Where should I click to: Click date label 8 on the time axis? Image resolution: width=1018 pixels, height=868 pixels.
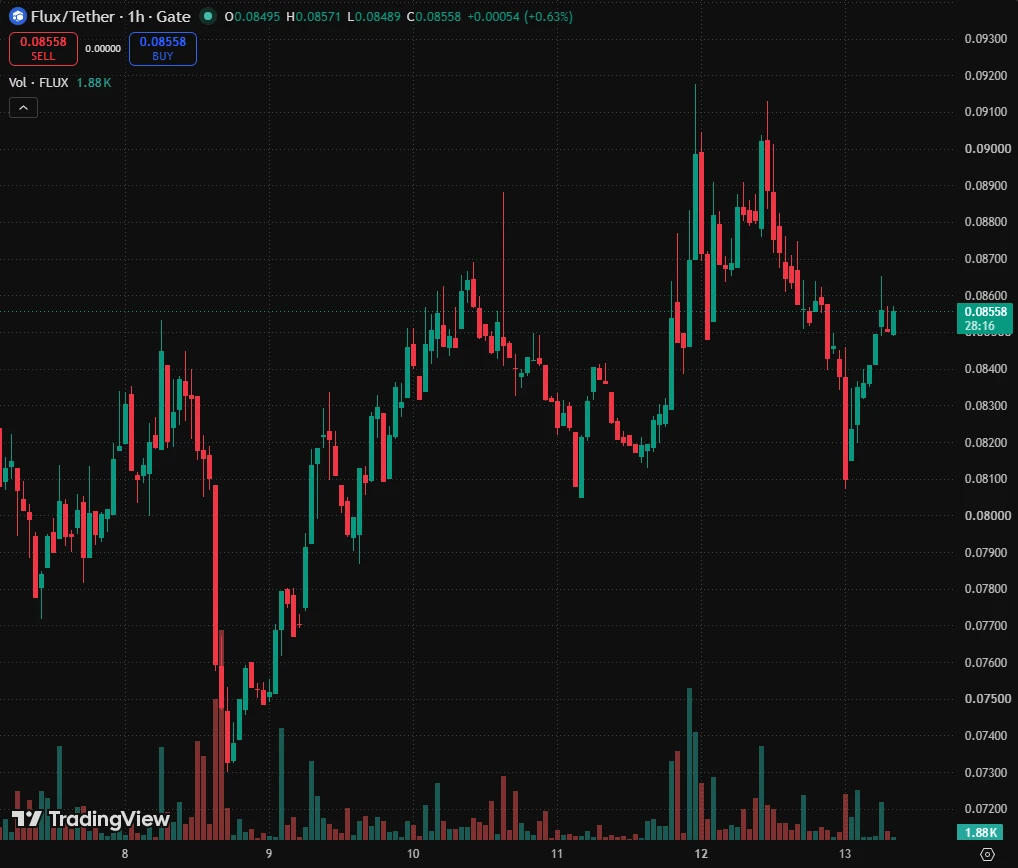pyautogui.click(x=125, y=854)
